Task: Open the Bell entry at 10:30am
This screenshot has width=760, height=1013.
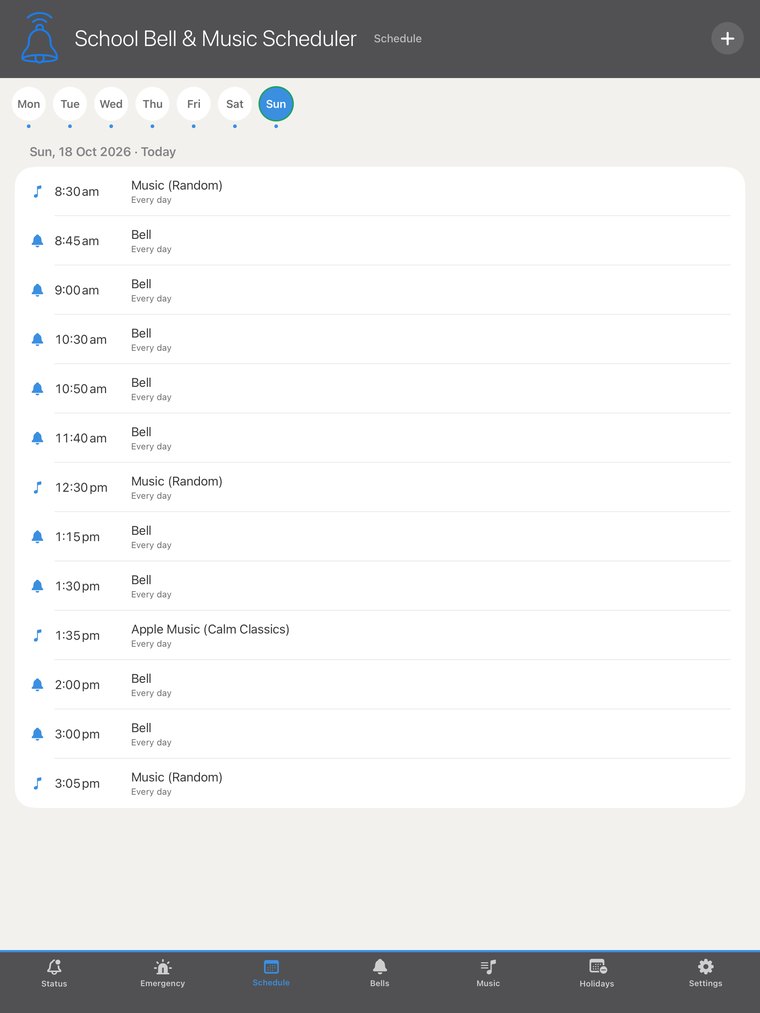Action: pyautogui.click(x=380, y=339)
